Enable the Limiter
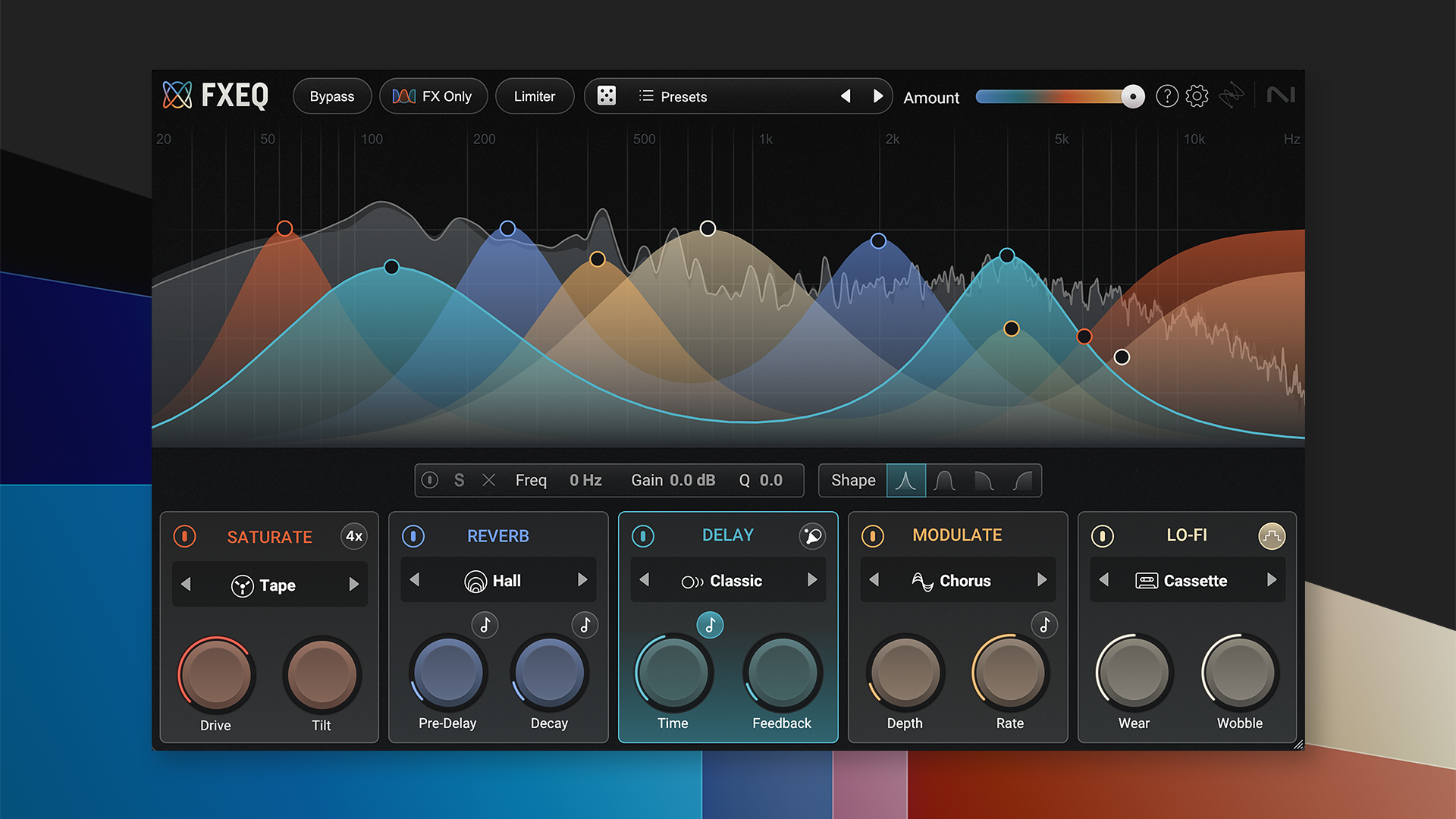The width and height of the screenshot is (1456, 819). click(x=535, y=96)
